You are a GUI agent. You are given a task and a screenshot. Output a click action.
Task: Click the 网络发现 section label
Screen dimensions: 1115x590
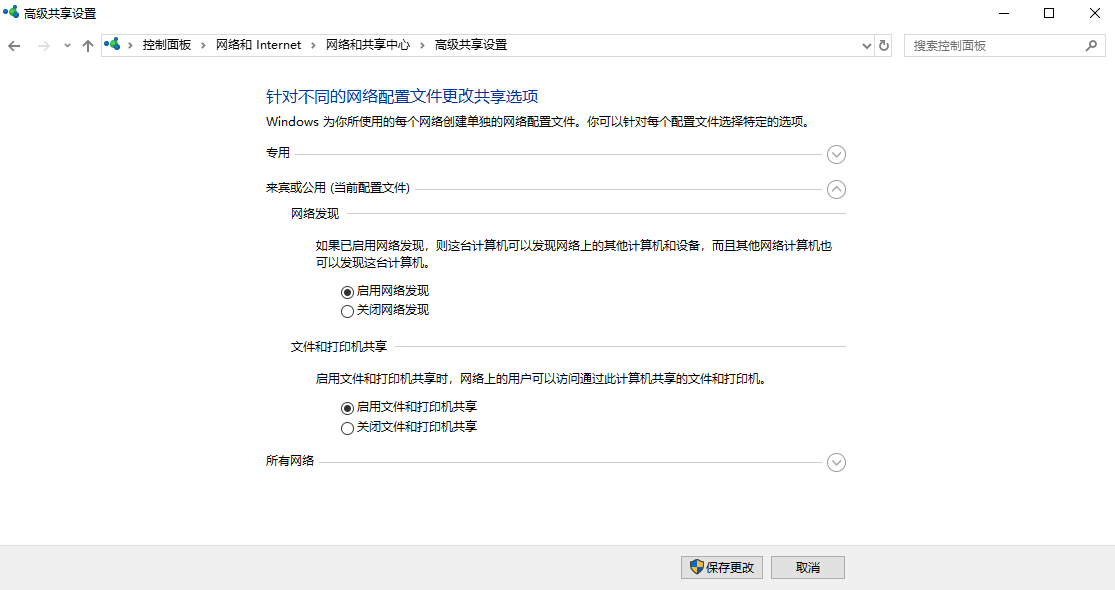(x=315, y=213)
